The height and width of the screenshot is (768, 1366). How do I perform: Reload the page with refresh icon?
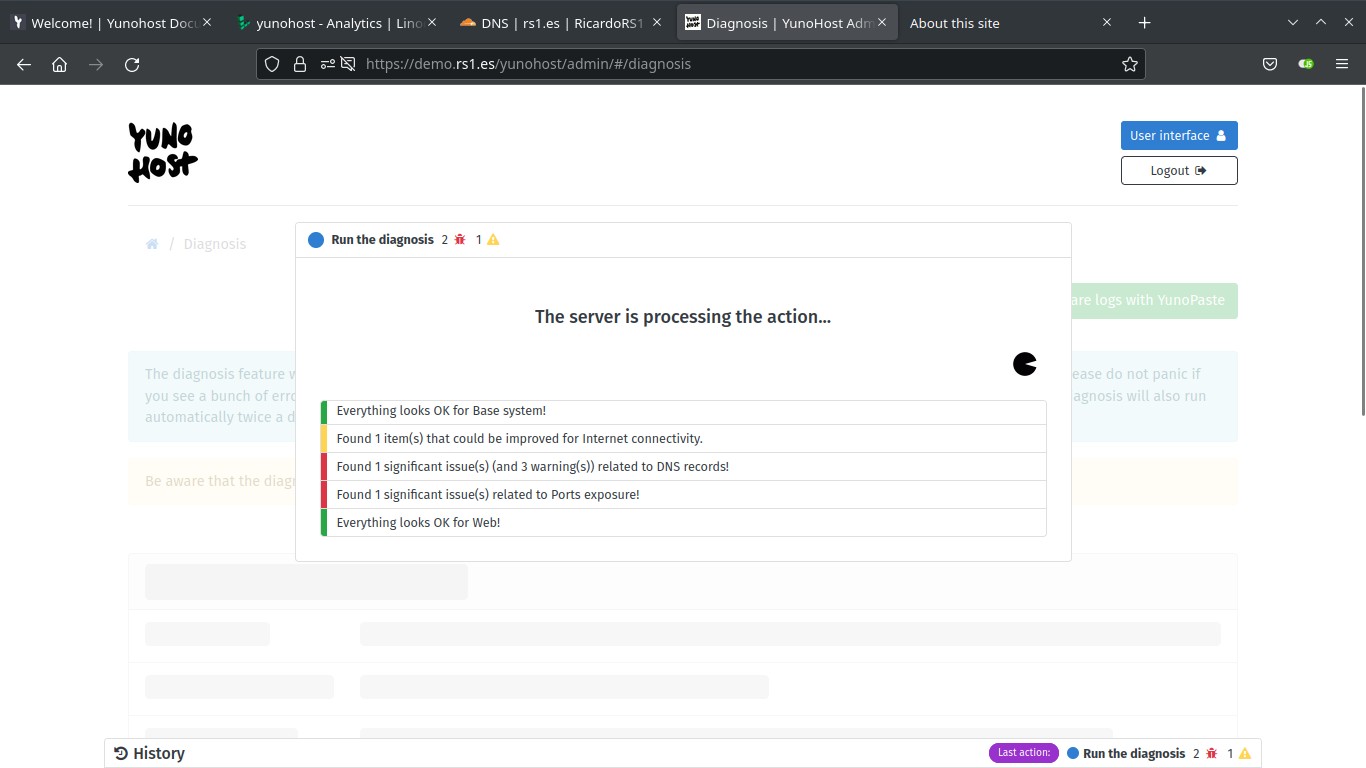coord(132,64)
